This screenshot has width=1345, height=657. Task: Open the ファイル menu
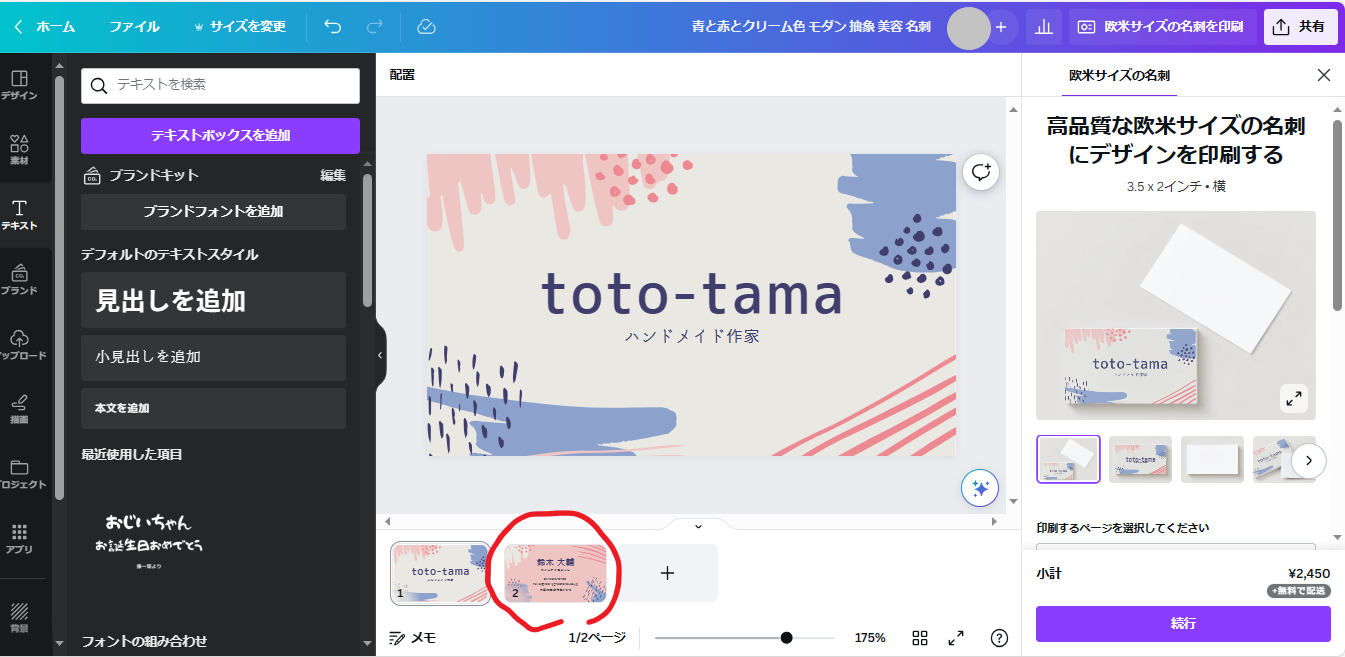pyautogui.click(x=134, y=27)
